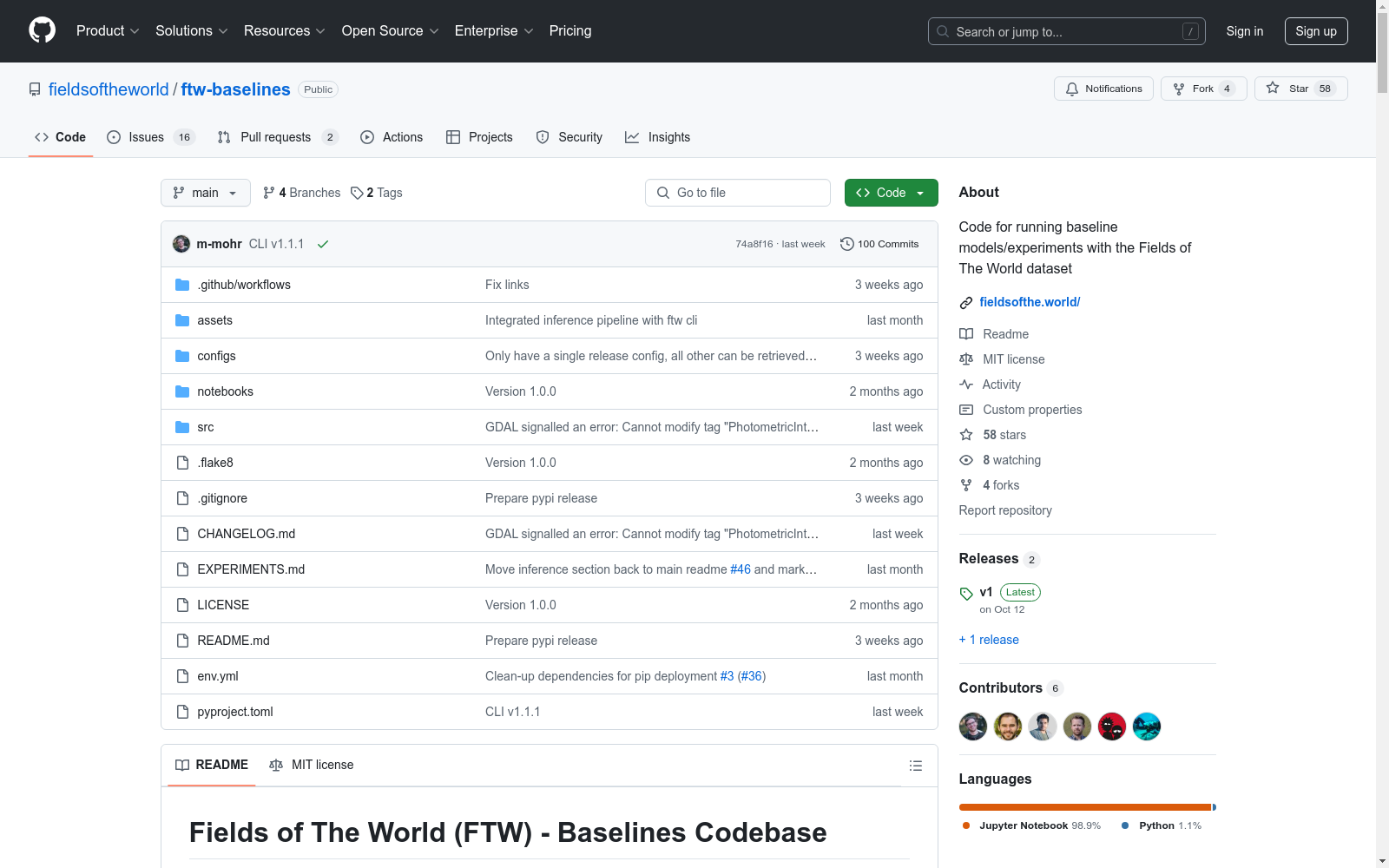This screenshot has height=868, width=1389.
Task: Click Report repository
Action: 1005,510
